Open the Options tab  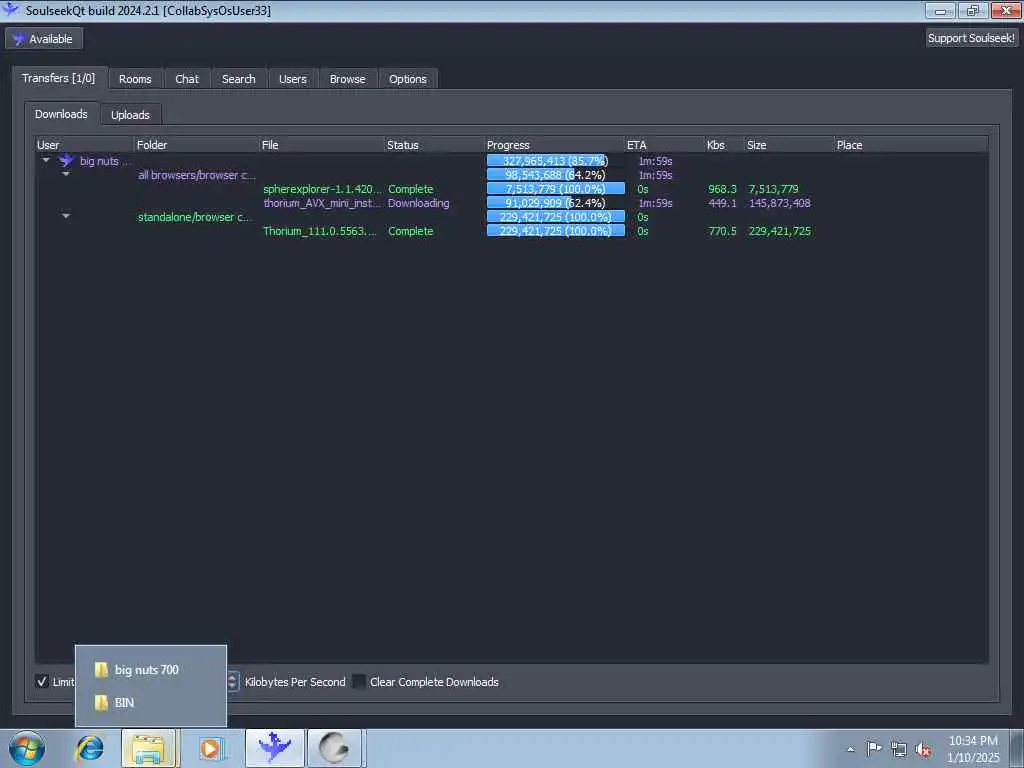[408, 79]
